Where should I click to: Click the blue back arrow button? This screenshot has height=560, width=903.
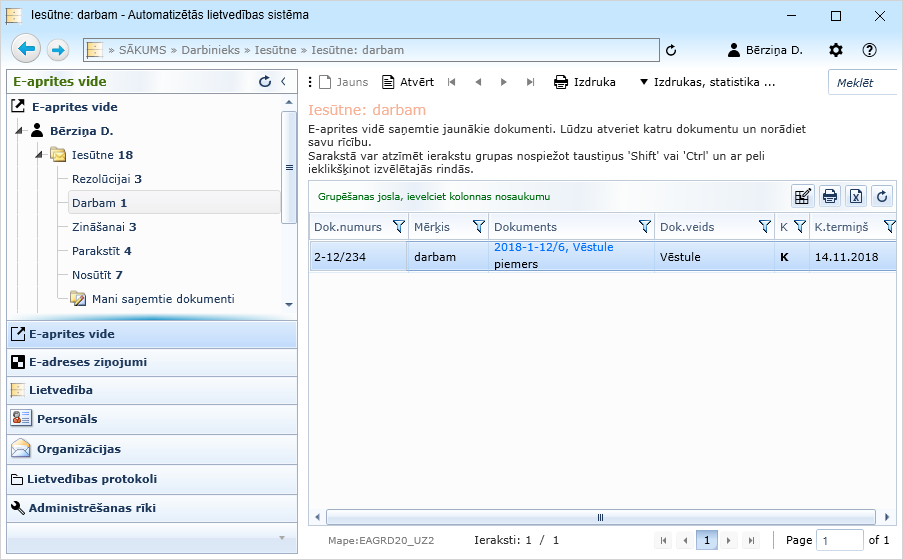click(x=26, y=49)
